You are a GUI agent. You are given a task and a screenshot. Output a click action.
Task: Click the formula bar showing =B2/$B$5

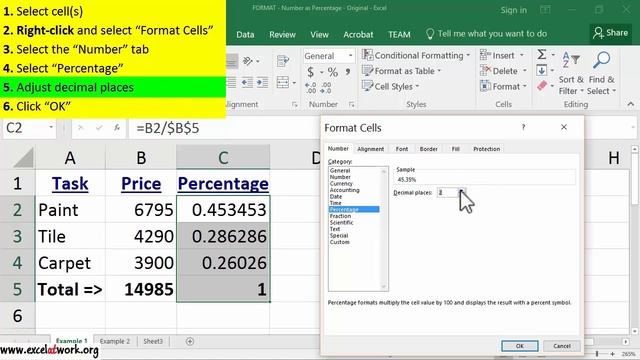coord(224,128)
